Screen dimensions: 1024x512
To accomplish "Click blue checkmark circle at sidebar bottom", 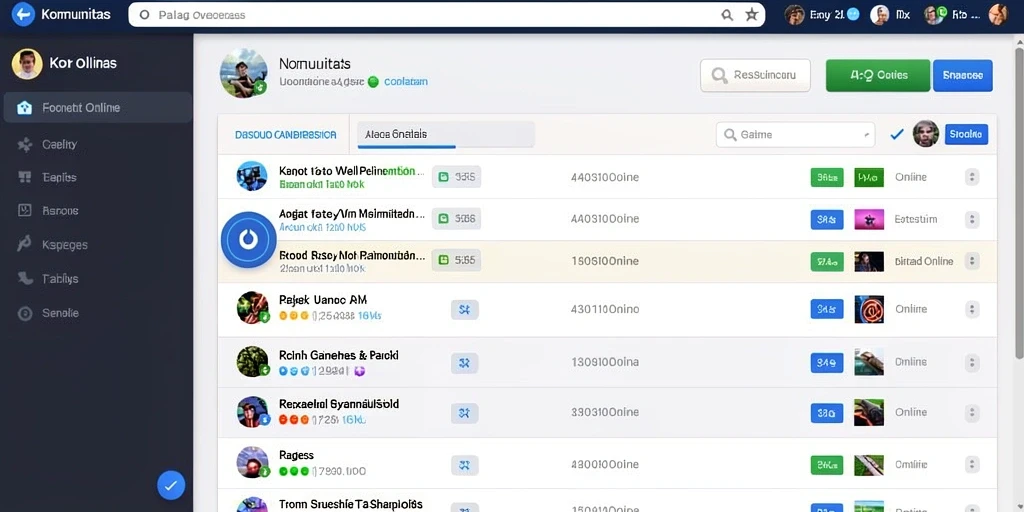I will [x=171, y=485].
